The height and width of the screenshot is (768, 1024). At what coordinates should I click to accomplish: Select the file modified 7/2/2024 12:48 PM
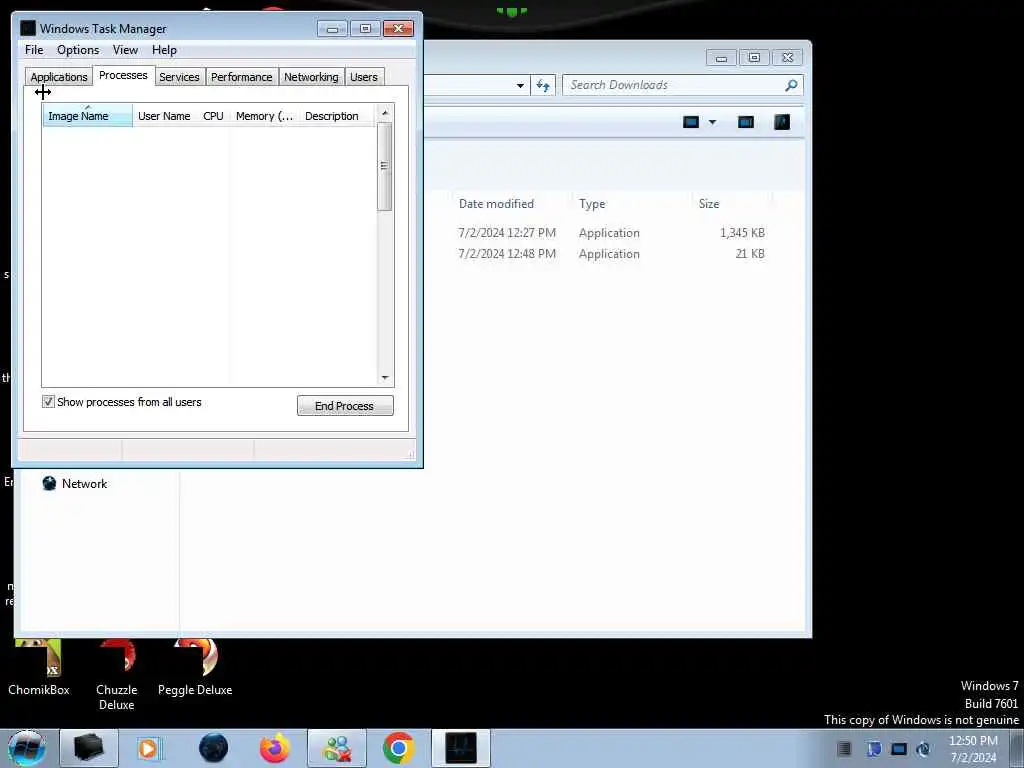pos(507,253)
